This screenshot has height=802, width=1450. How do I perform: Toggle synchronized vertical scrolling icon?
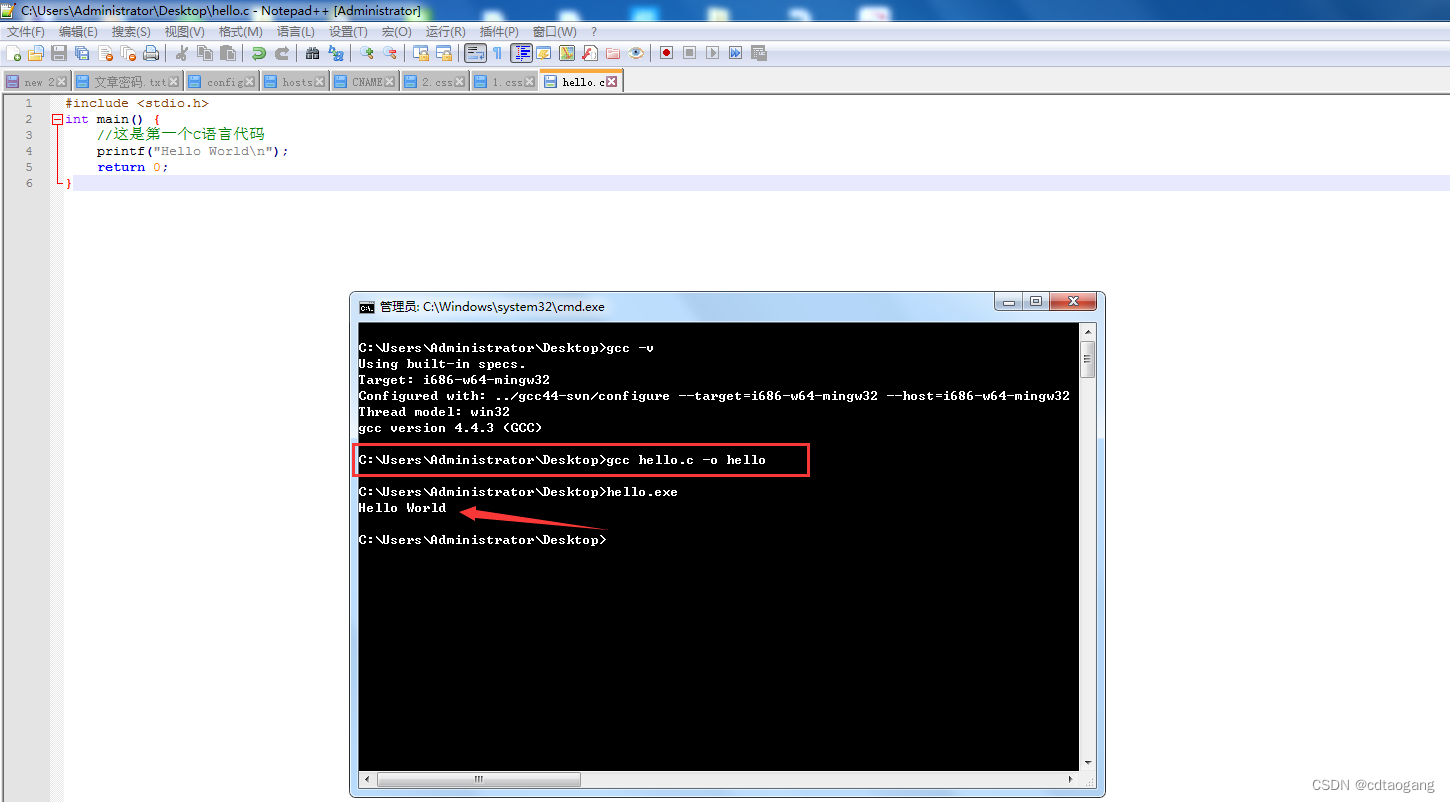pyautogui.click(x=421, y=53)
